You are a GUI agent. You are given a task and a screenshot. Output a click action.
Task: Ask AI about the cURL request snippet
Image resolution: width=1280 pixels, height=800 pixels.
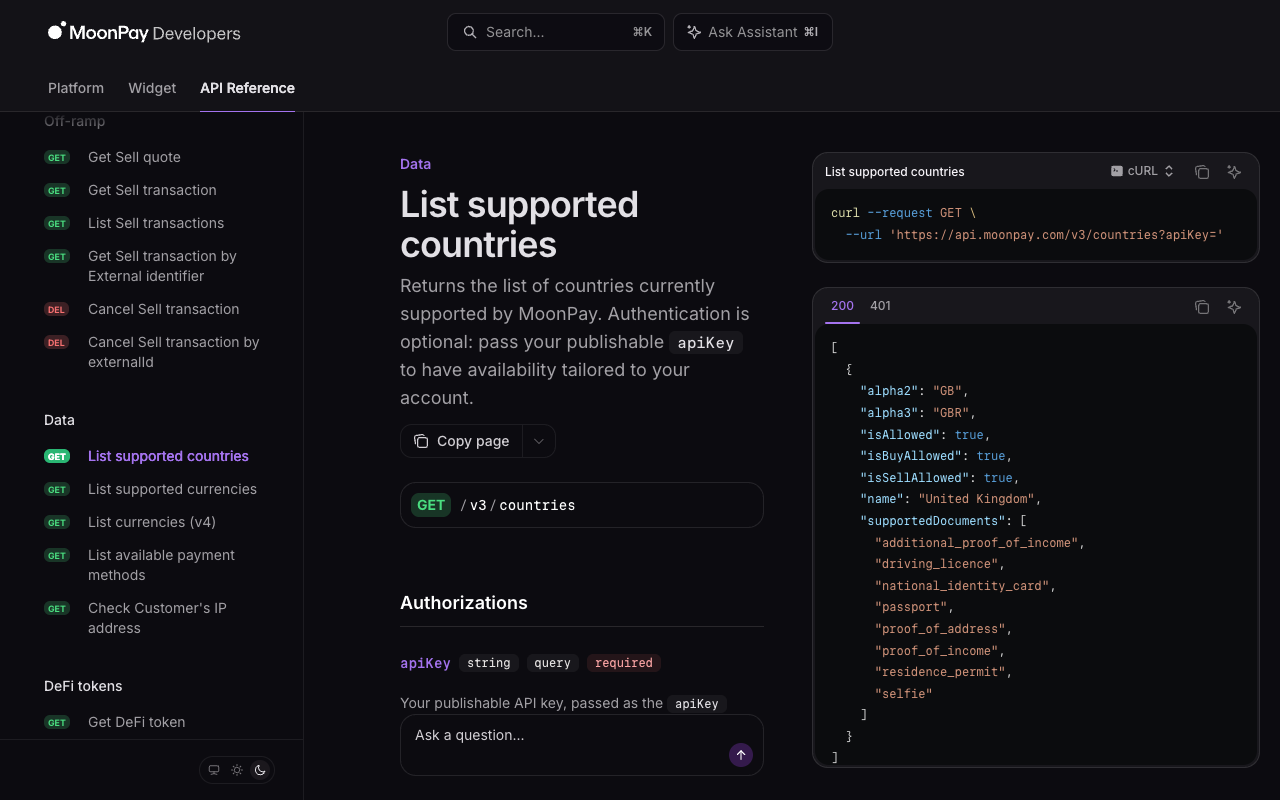(x=1234, y=172)
